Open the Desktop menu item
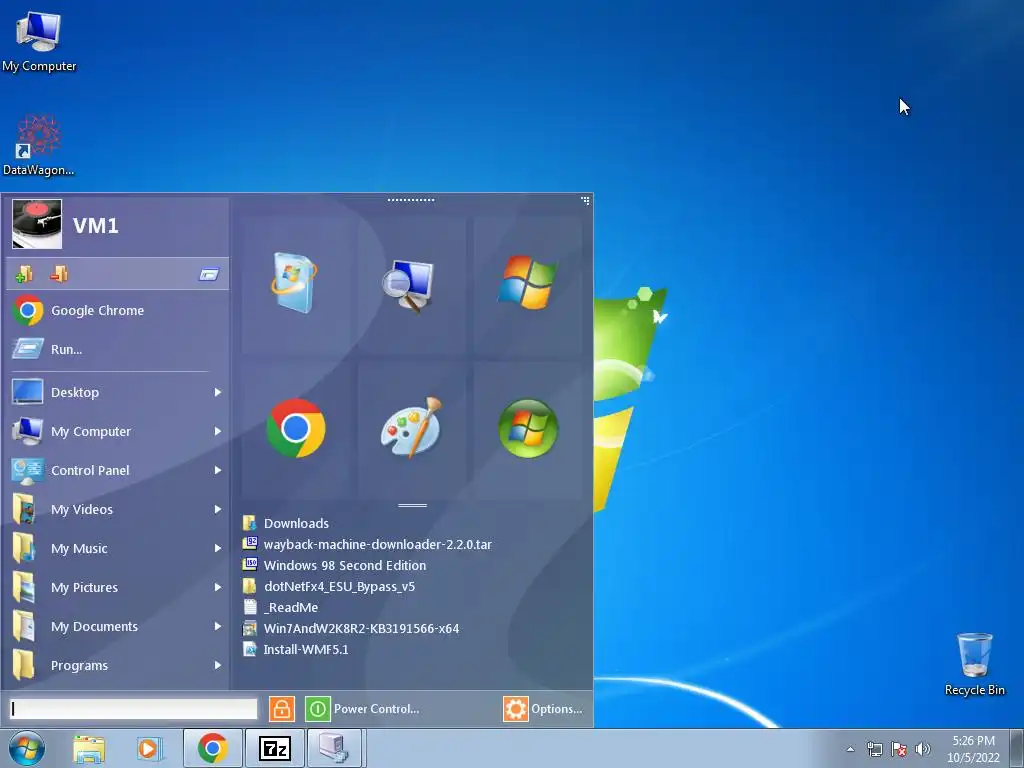 tap(75, 392)
